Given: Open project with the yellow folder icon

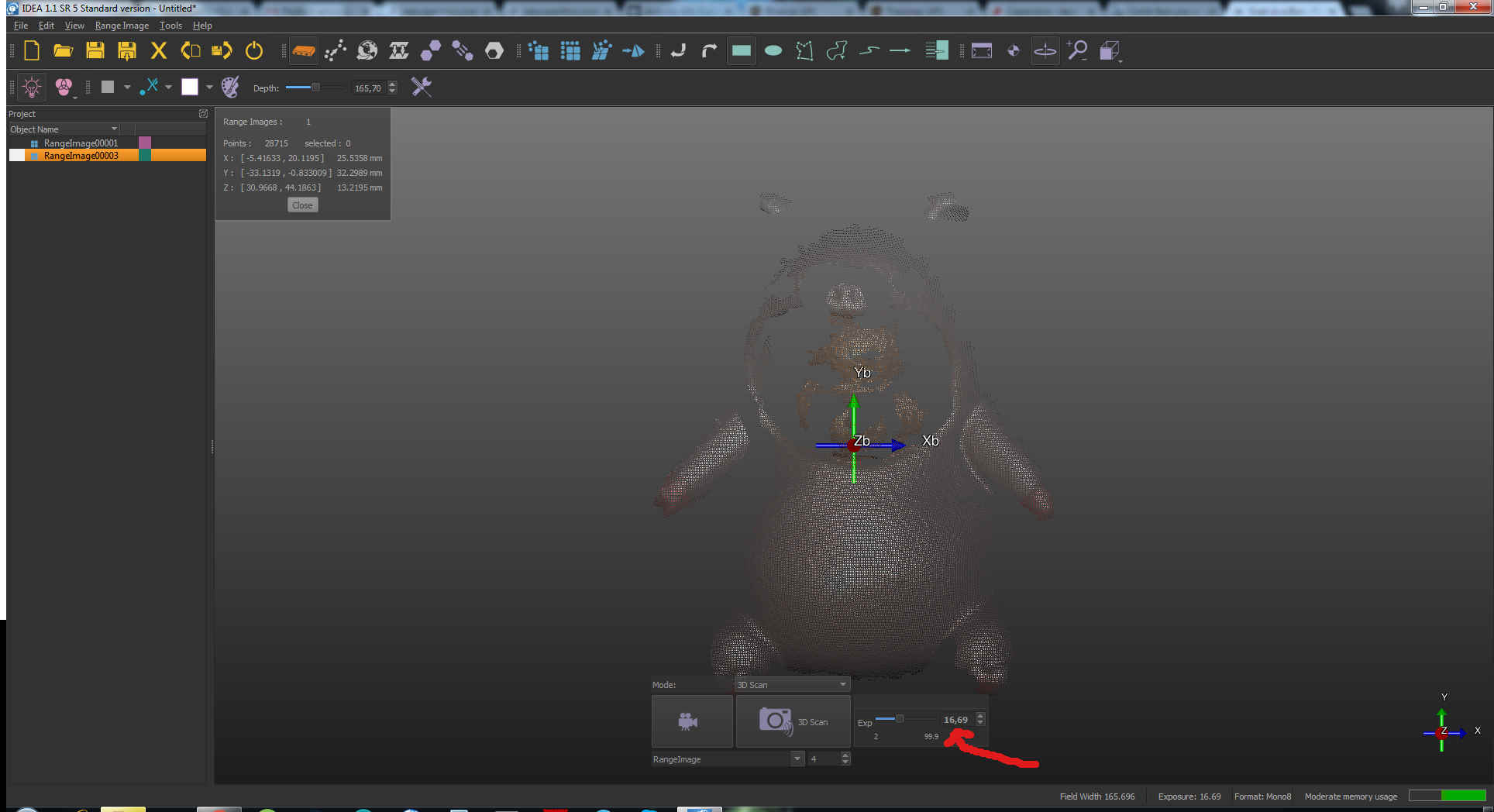Looking at the screenshot, I should tap(63, 51).
